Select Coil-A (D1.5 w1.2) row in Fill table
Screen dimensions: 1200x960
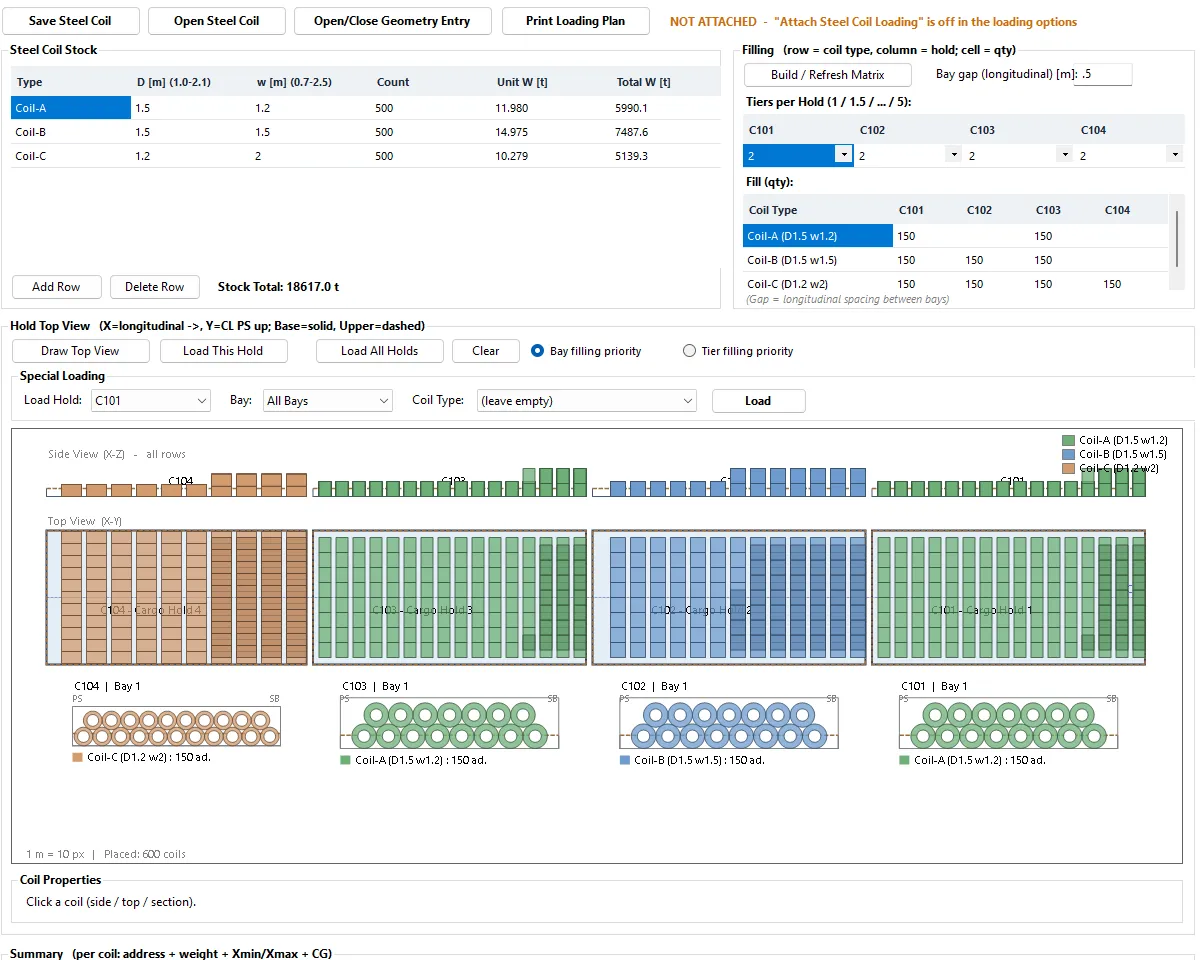pos(955,236)
